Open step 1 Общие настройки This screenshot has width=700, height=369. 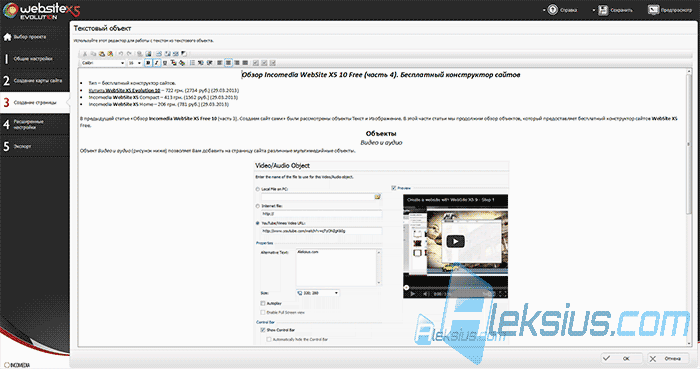tap(34, 58)
